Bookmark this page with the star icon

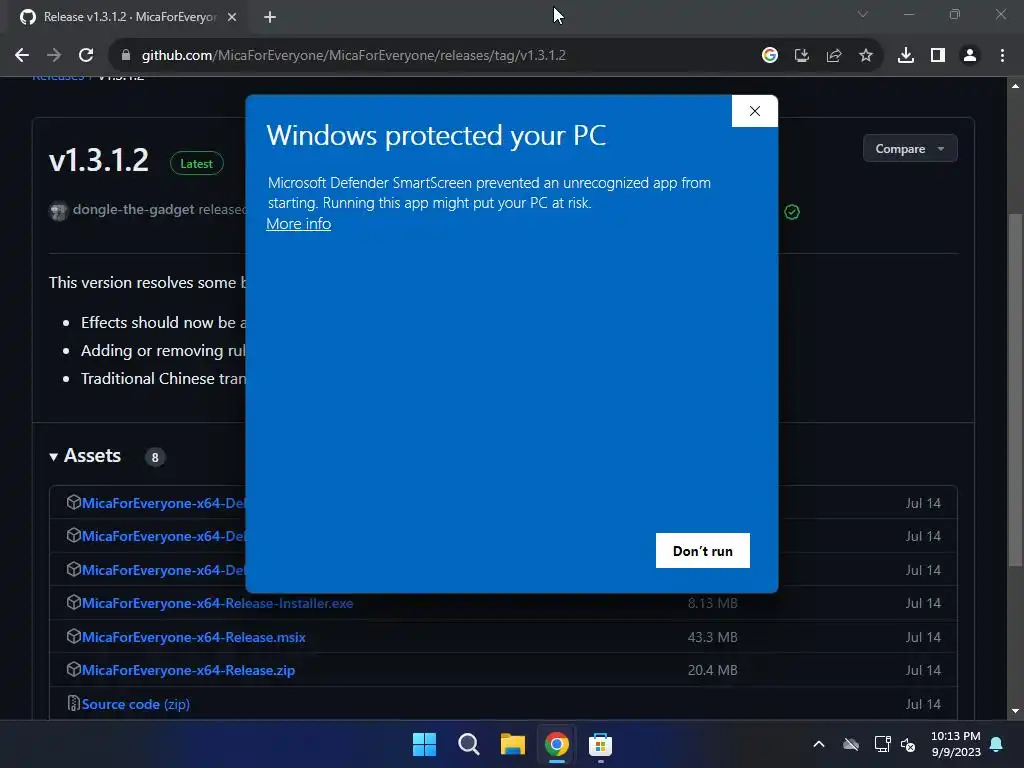(865, 56)
